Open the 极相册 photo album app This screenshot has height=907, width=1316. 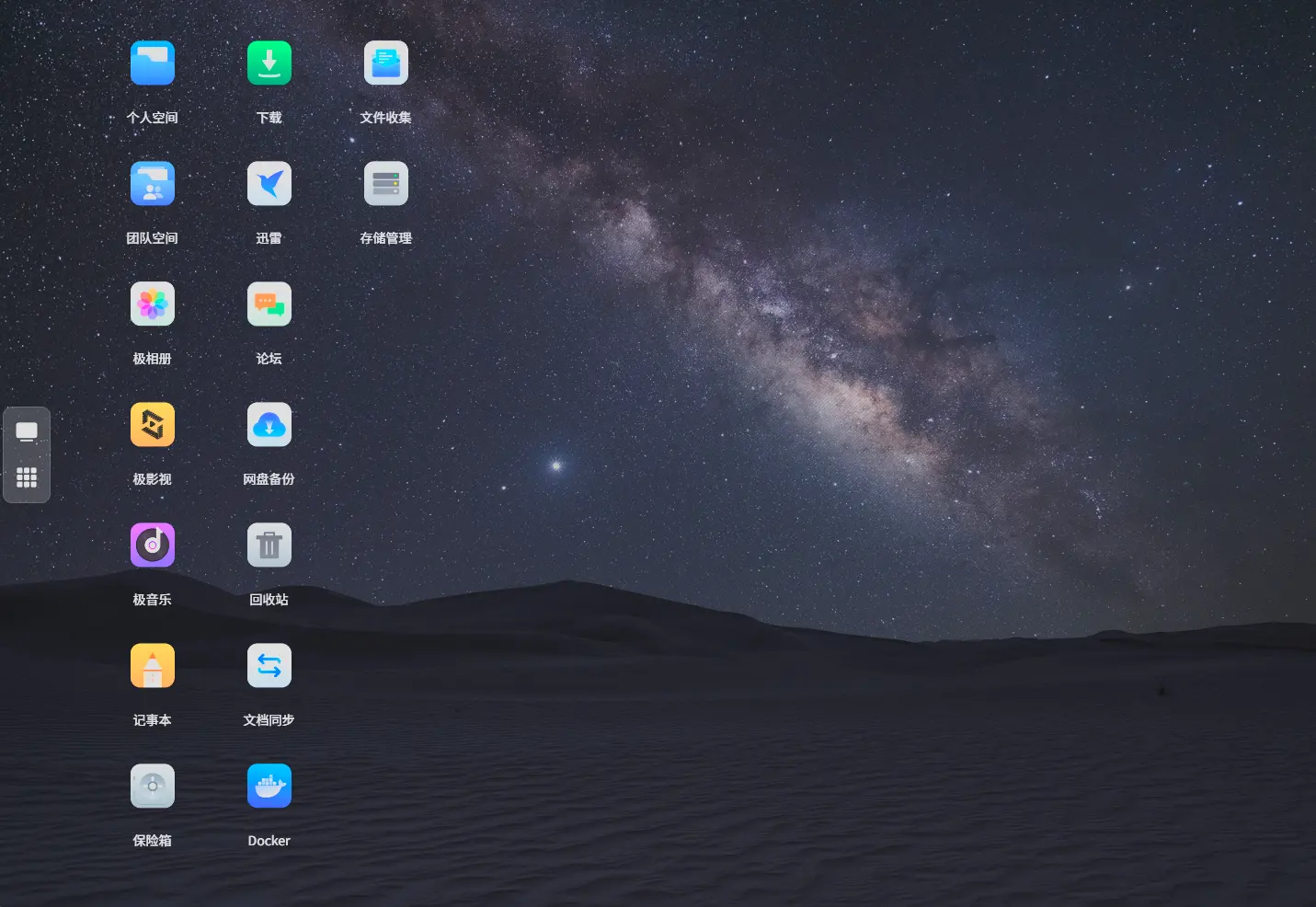click(x=153, y=304)
